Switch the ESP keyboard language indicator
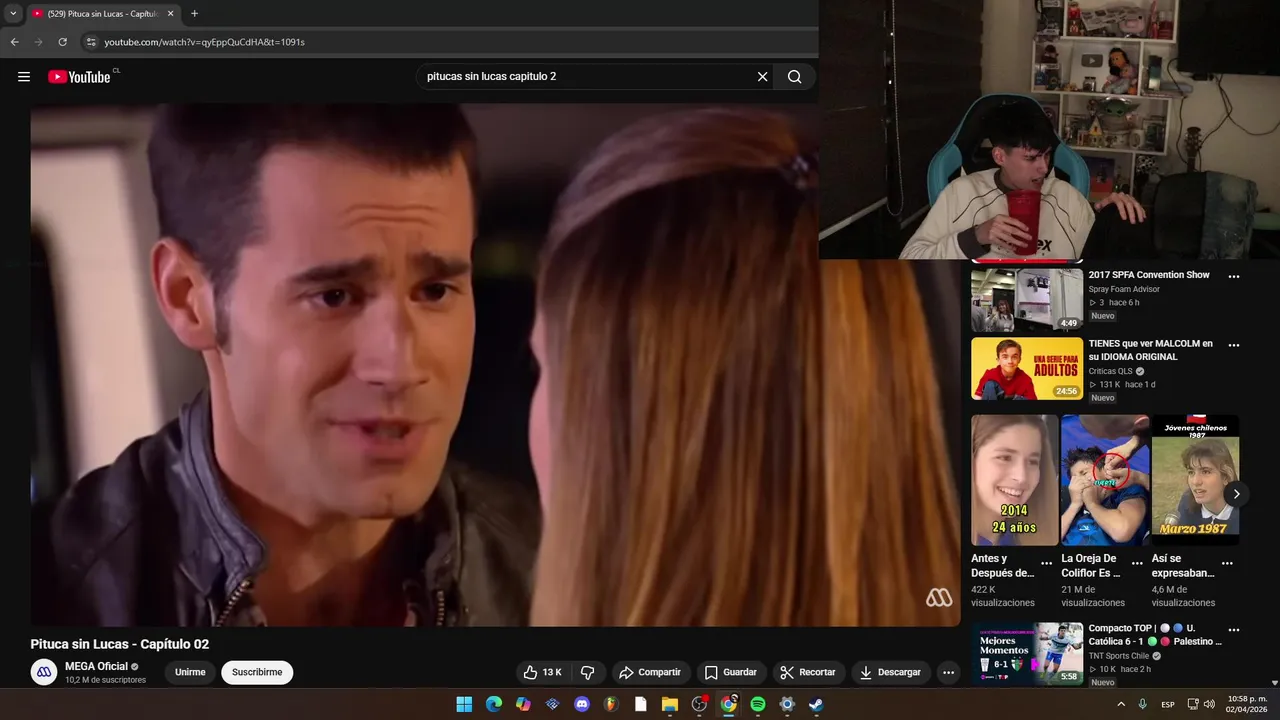Image resolution: width=1280 pixels, height=720 pixels. click(x=1168, y=704)
